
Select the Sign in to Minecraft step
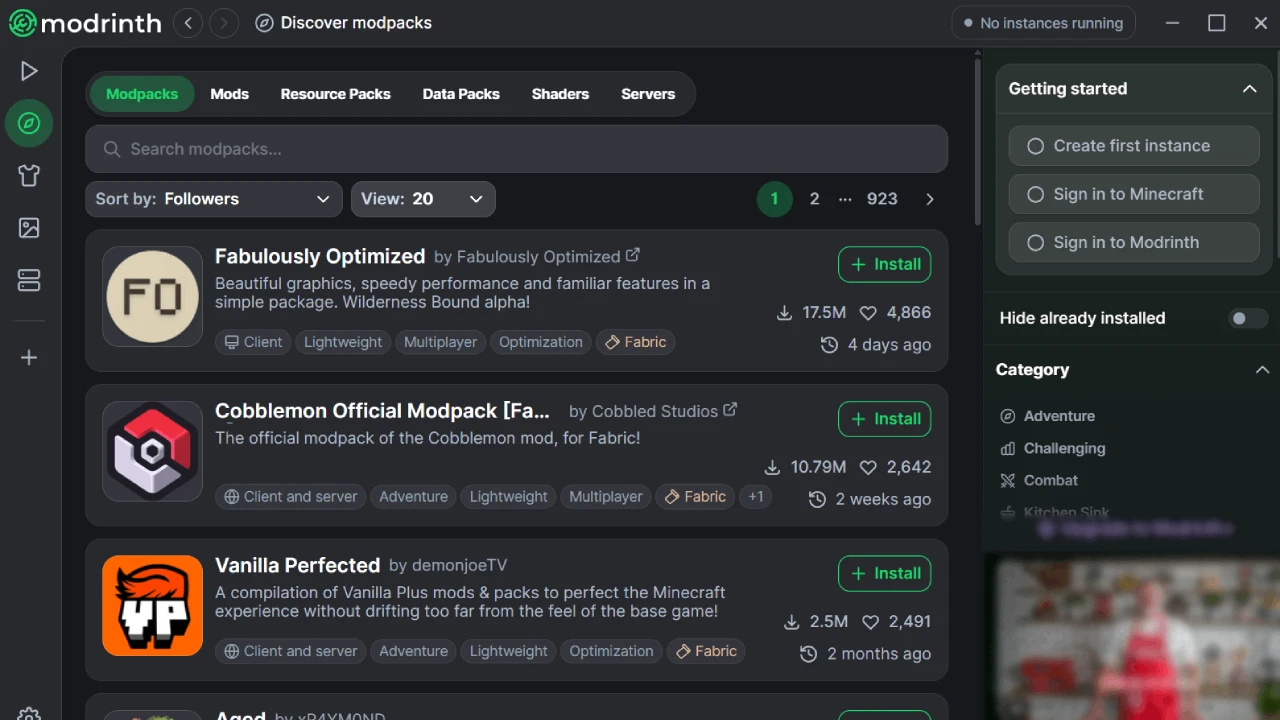tap(1134, 194)
